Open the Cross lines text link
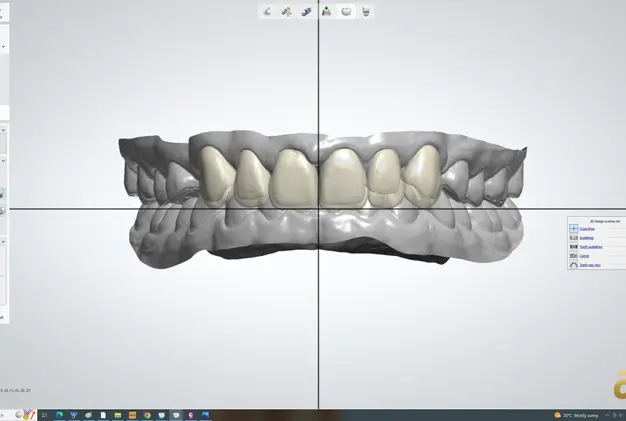Screen dimensions: 626x421 (587, 228)
